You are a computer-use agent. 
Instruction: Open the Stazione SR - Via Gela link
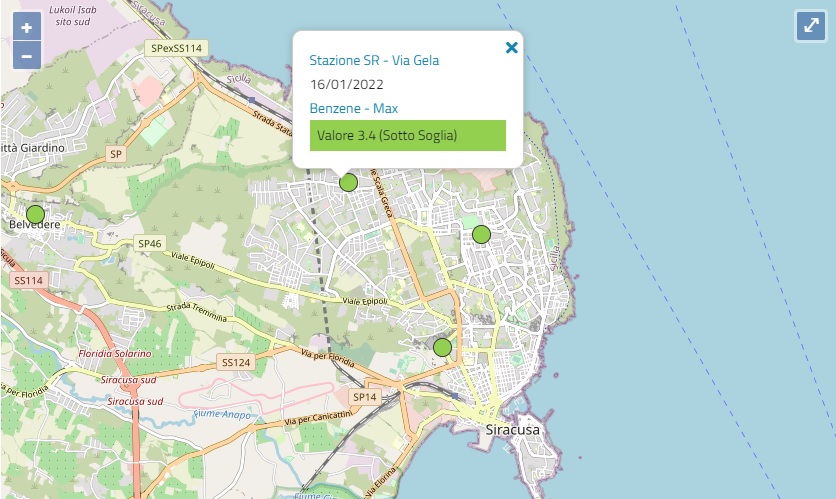click(x=374, y=60)
